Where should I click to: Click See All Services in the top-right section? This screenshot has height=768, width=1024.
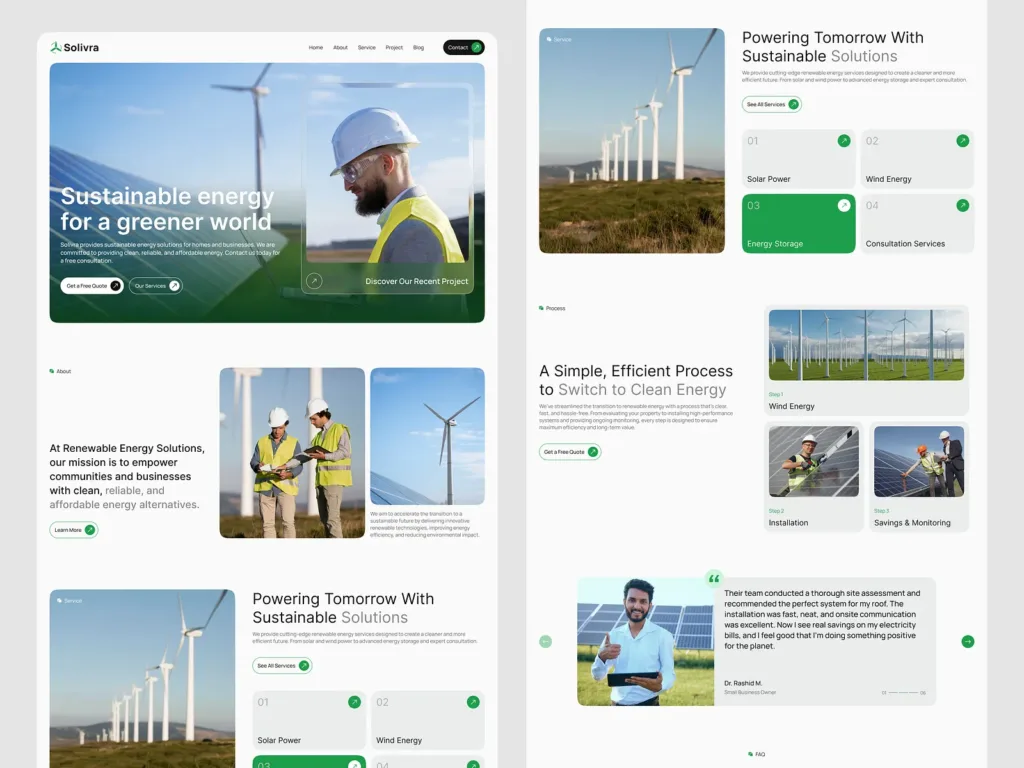pyautogui.click(x=771, y=104)
